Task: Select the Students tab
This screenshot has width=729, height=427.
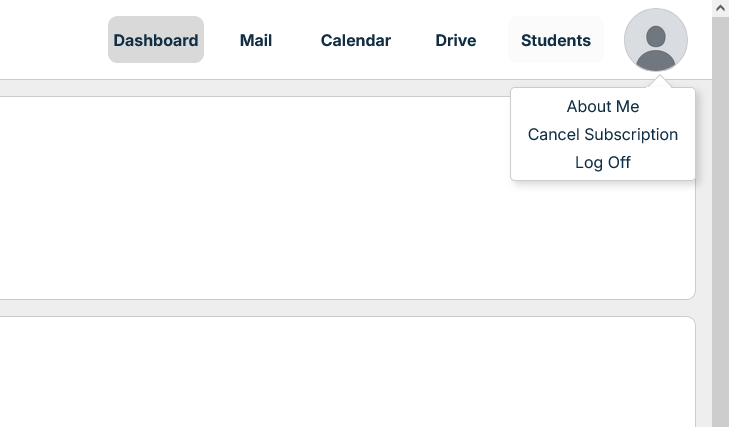Action: click(x=556, y=40)
